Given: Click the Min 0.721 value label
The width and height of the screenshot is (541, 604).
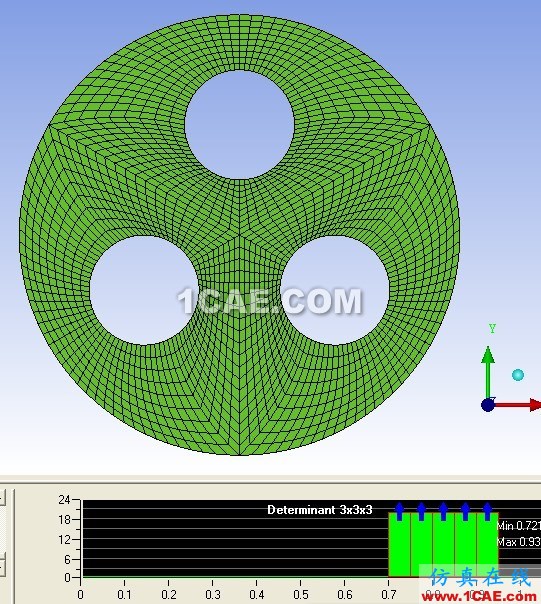Looking at the screenshot, I should (x=519, y=526).
